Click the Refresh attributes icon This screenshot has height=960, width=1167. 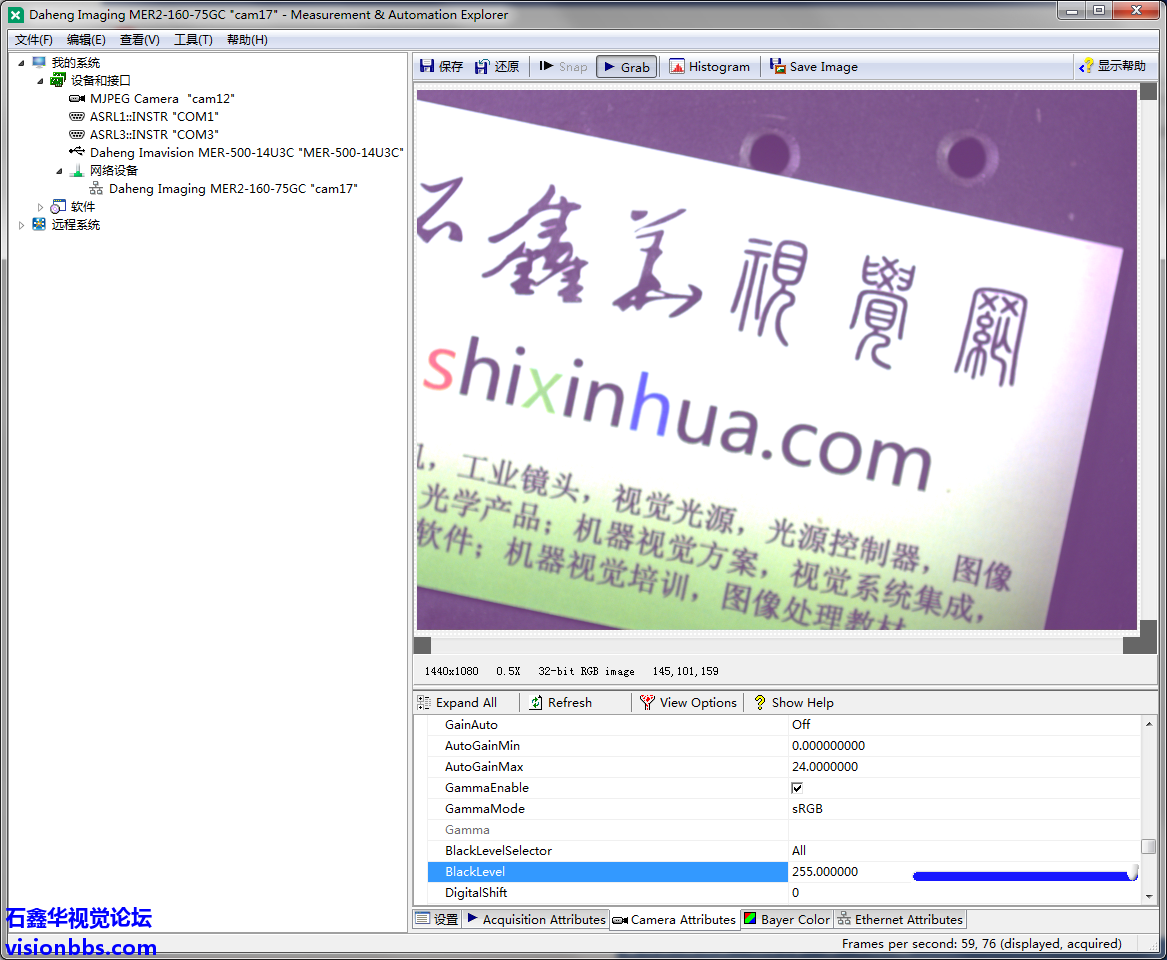(x=537, y=703)
